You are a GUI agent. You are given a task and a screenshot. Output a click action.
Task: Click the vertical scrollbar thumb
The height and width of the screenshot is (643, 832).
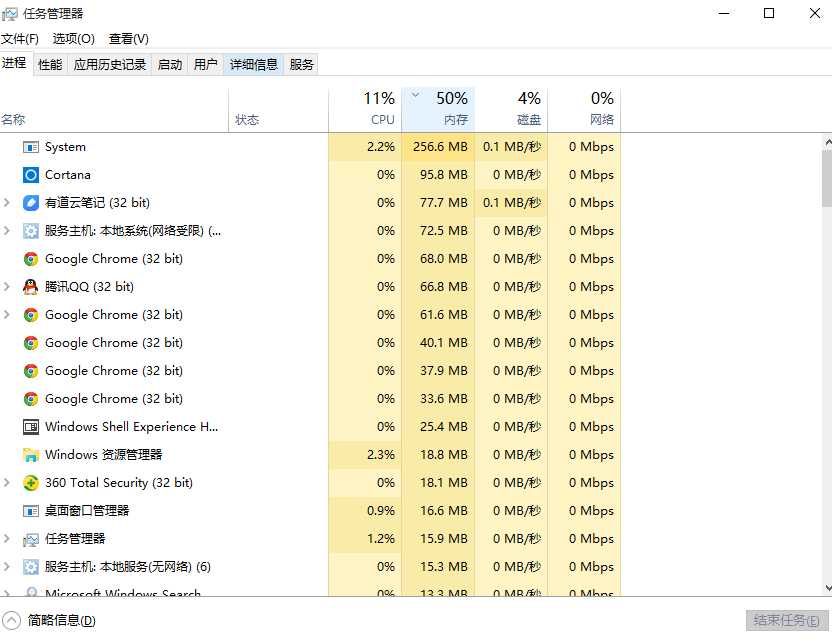(827, 178)
